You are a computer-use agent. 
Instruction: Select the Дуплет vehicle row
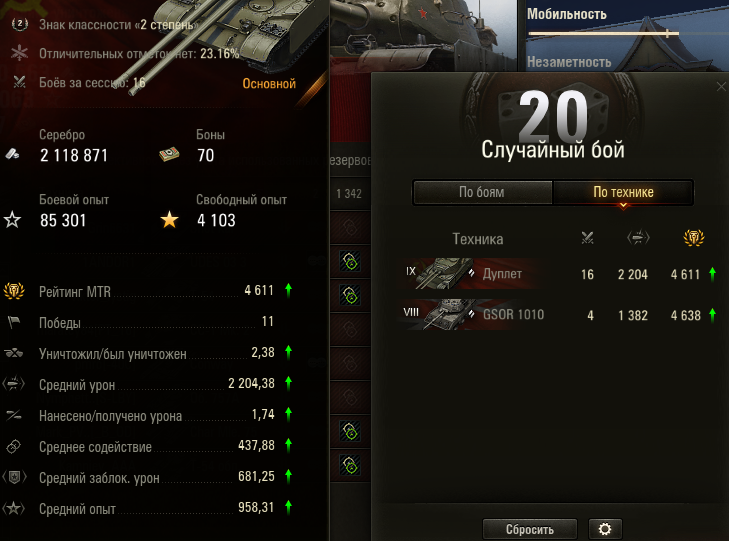coord(558,274)
